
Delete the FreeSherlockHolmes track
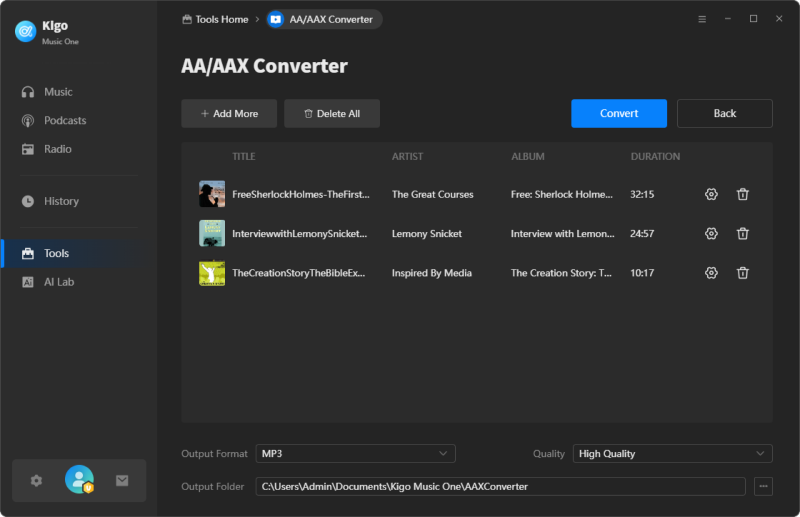coord(742,194)
